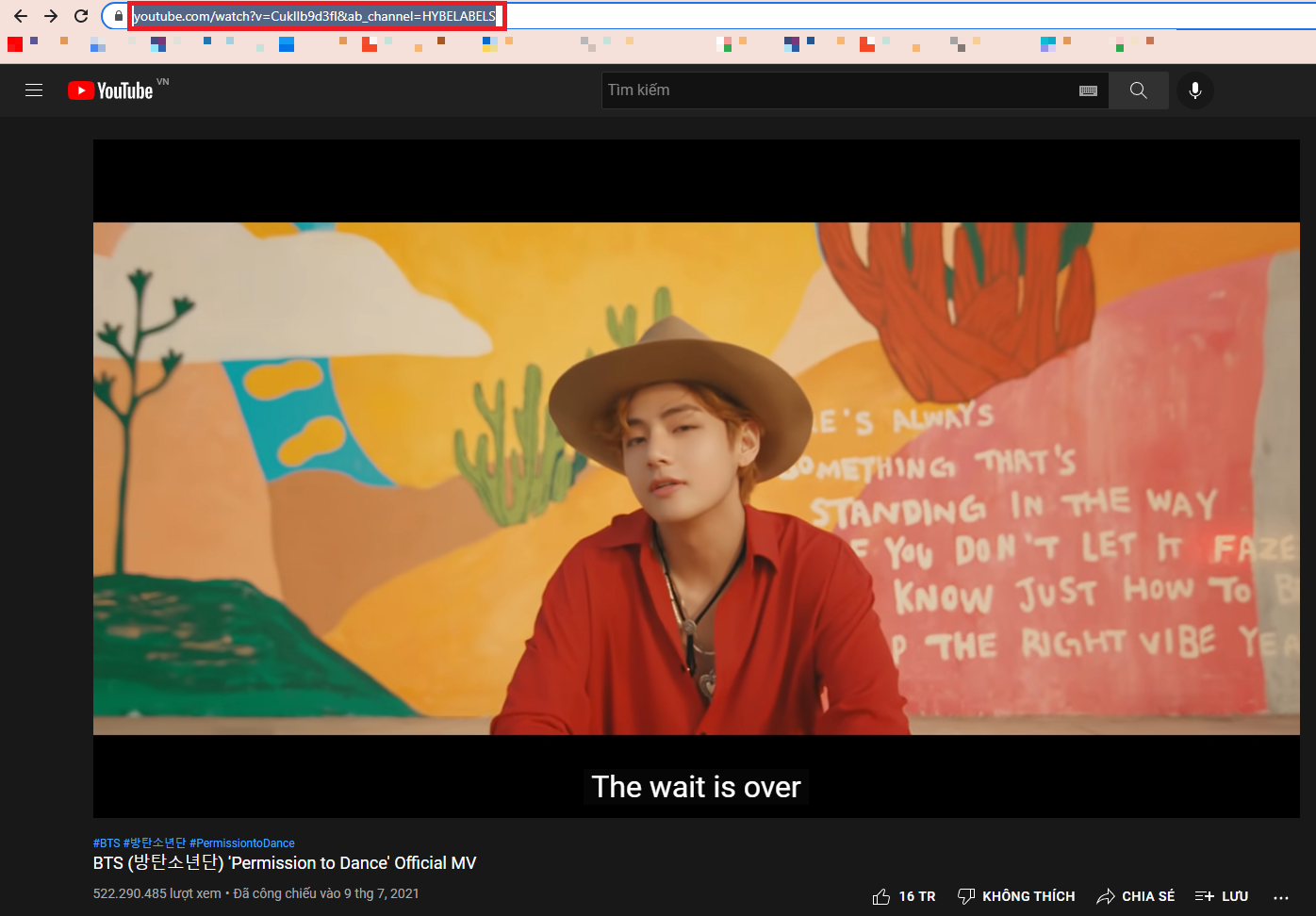
Task: Open the first red bookmark in the bookmarks bar
Action: tap(15, 44)
